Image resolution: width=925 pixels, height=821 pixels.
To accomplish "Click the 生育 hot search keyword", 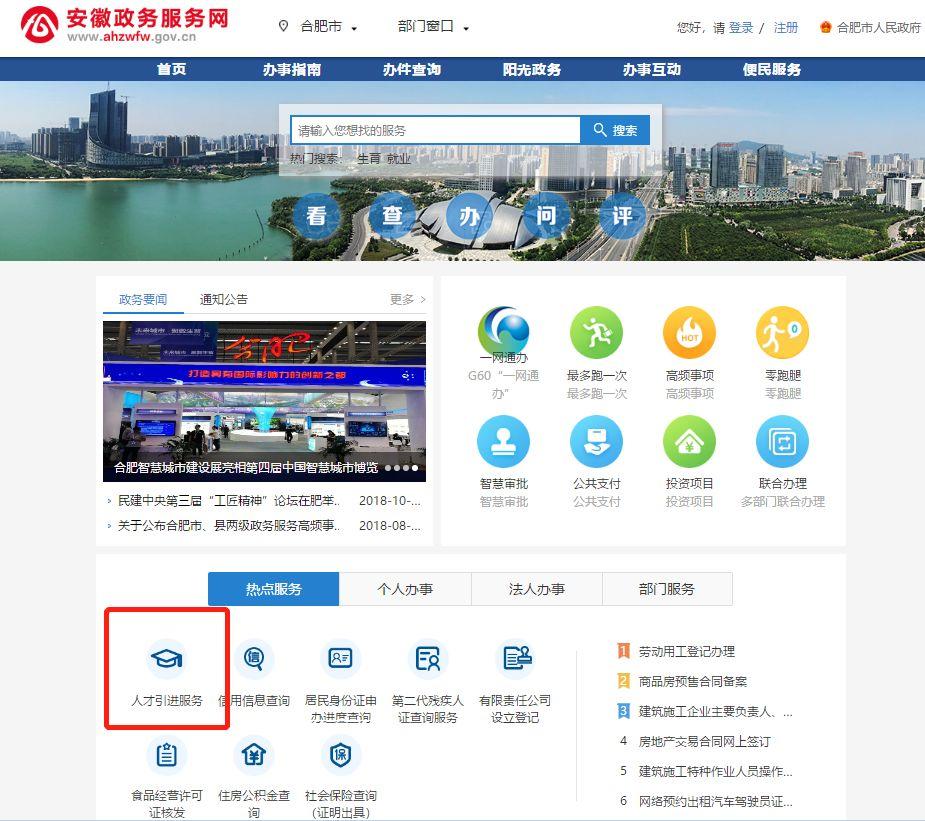I will (x=369, y=159).
